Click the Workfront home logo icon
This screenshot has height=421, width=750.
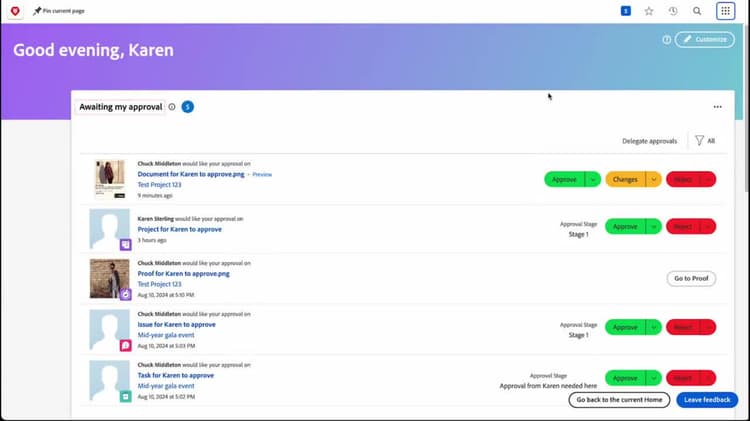click(15, 11)
